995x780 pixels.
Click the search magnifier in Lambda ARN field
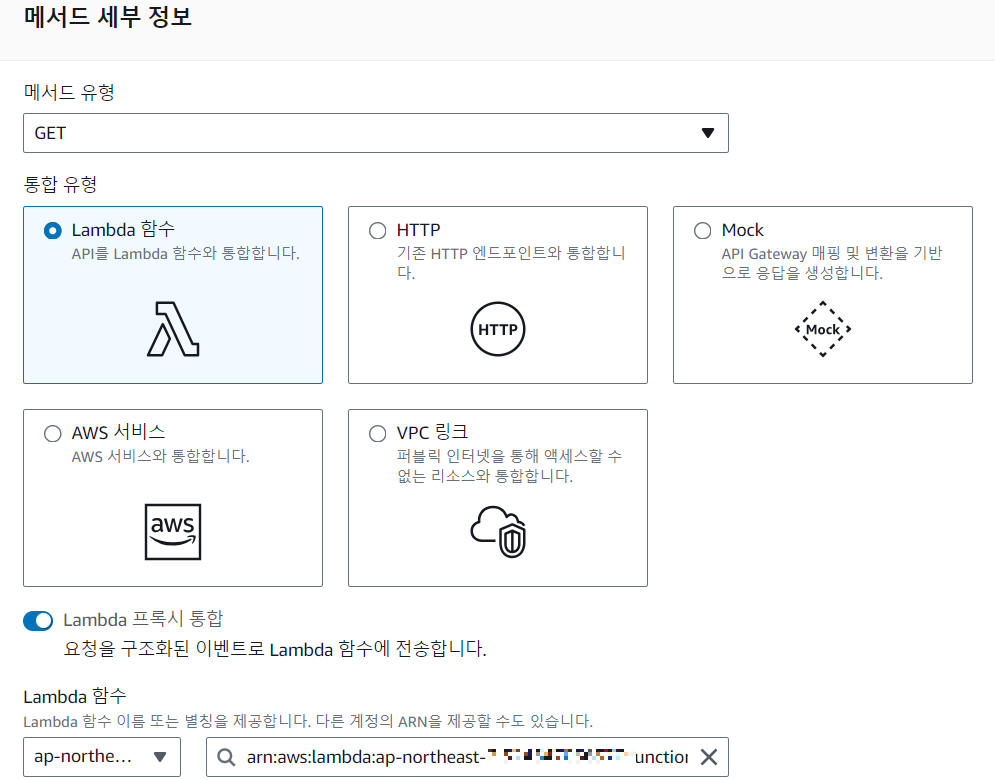(x=226, y=757)
